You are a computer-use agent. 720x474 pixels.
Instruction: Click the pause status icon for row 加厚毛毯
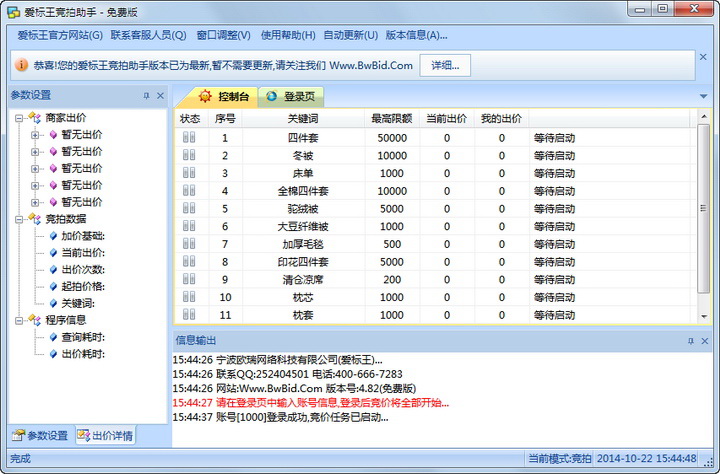click(x=189, y=243)
